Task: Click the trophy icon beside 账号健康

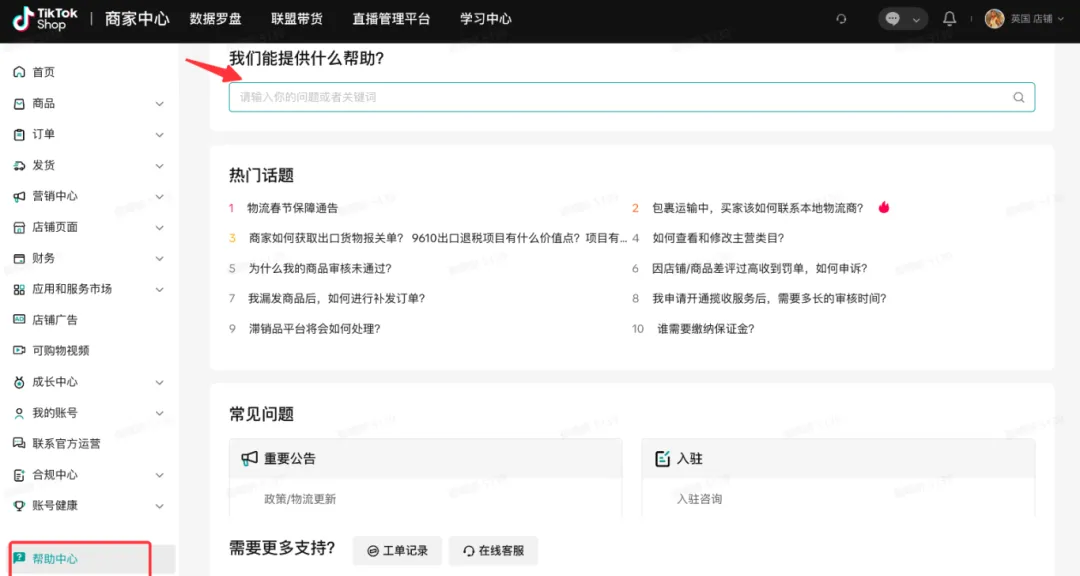Action: 19,506
